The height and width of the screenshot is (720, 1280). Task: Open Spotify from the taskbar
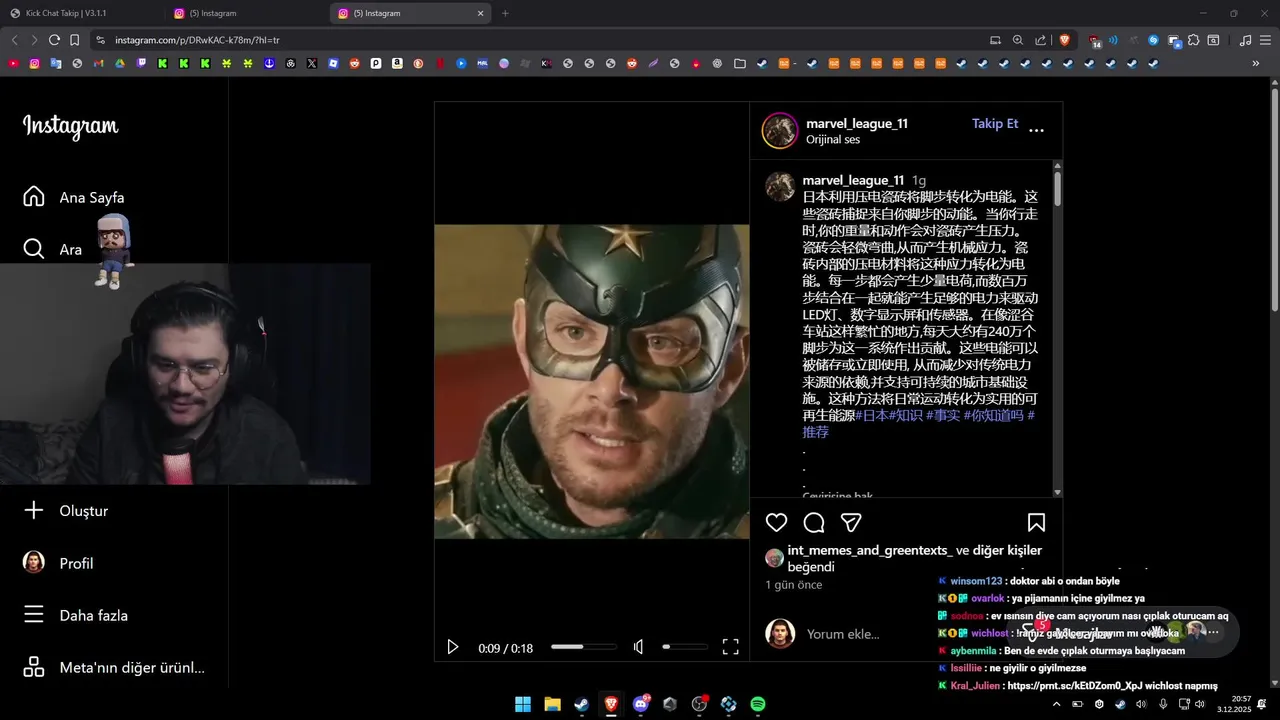click(x=758, y=704)
